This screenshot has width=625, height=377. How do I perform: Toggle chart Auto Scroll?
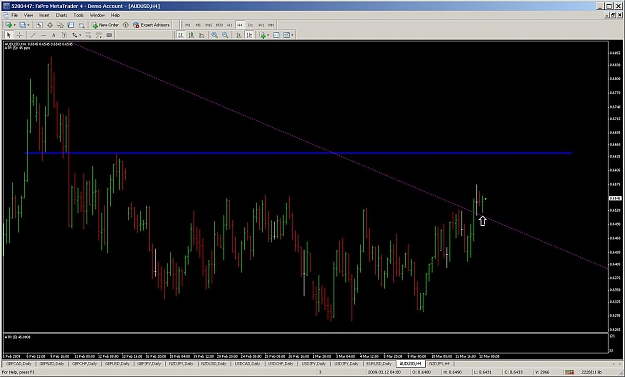pyautogui.click(x=239, y=35)
